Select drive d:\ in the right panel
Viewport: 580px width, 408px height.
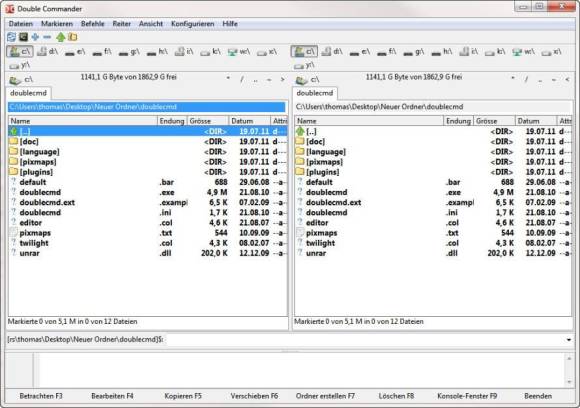[333, 51]
